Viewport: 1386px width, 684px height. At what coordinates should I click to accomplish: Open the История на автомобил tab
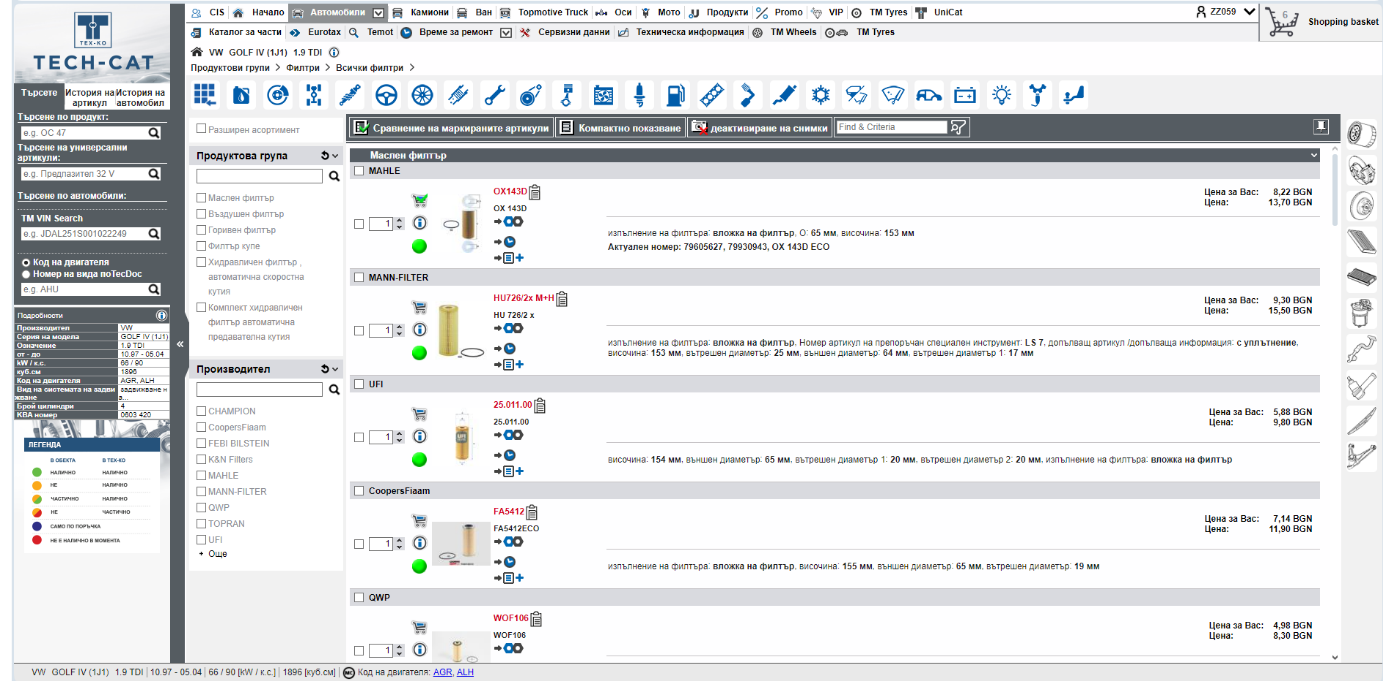pos(141,97)
